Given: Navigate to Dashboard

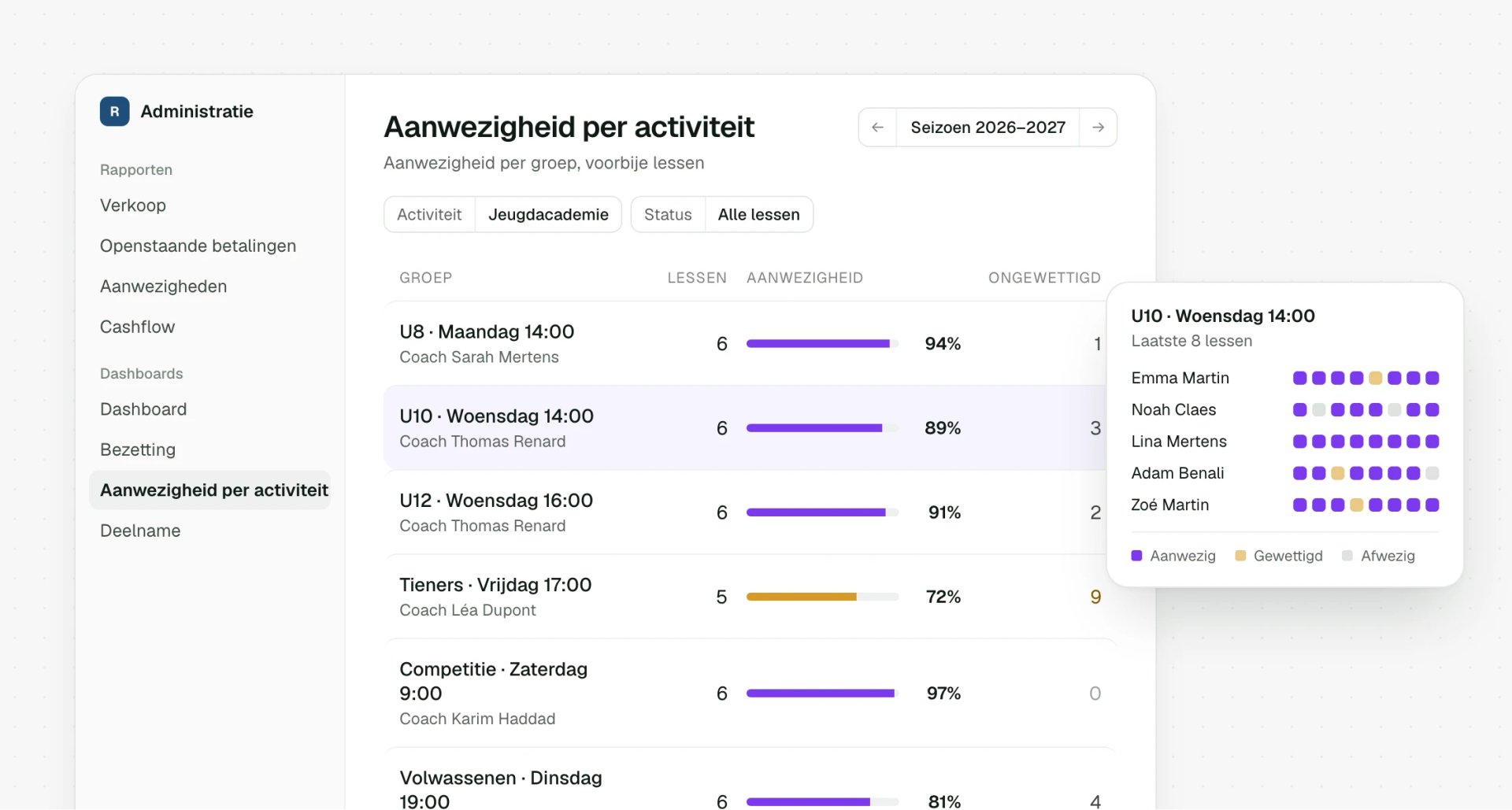Looking at the screenshot, I should pos(143,409).
